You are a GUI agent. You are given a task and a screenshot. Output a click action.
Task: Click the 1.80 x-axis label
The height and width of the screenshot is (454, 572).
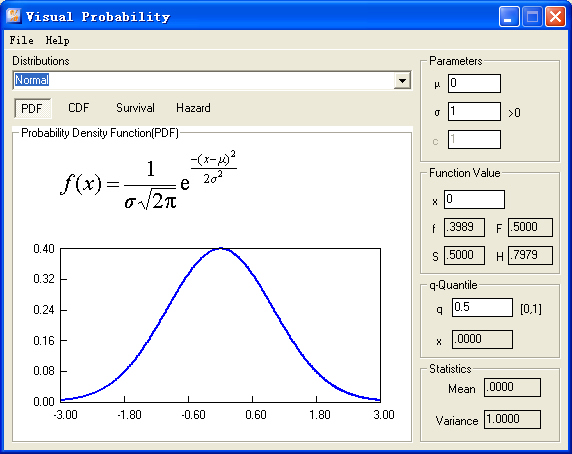pos(320,415)
